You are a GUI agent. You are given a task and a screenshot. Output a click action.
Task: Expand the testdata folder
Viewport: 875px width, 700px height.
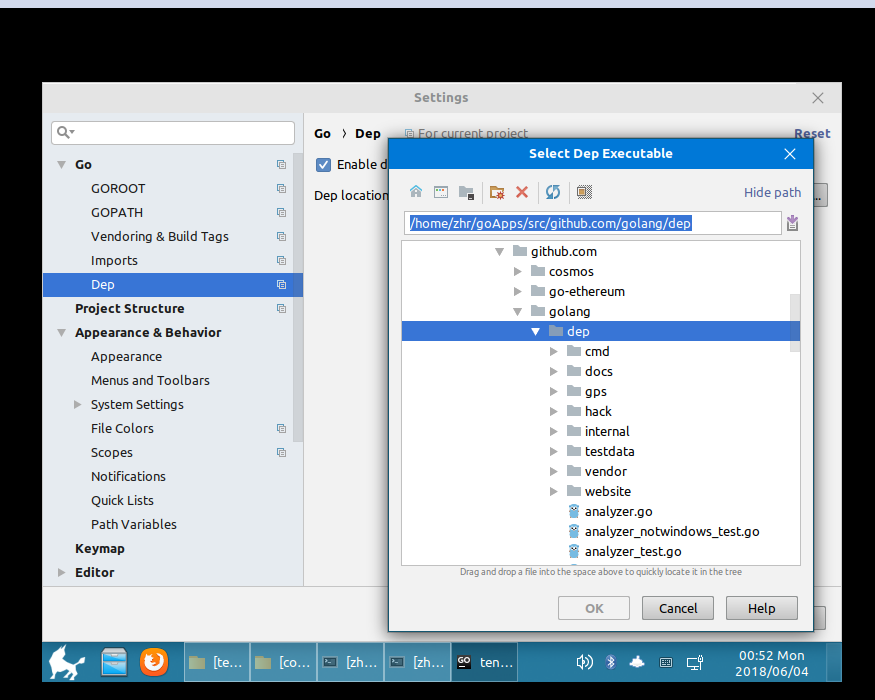tap(554, 452)
